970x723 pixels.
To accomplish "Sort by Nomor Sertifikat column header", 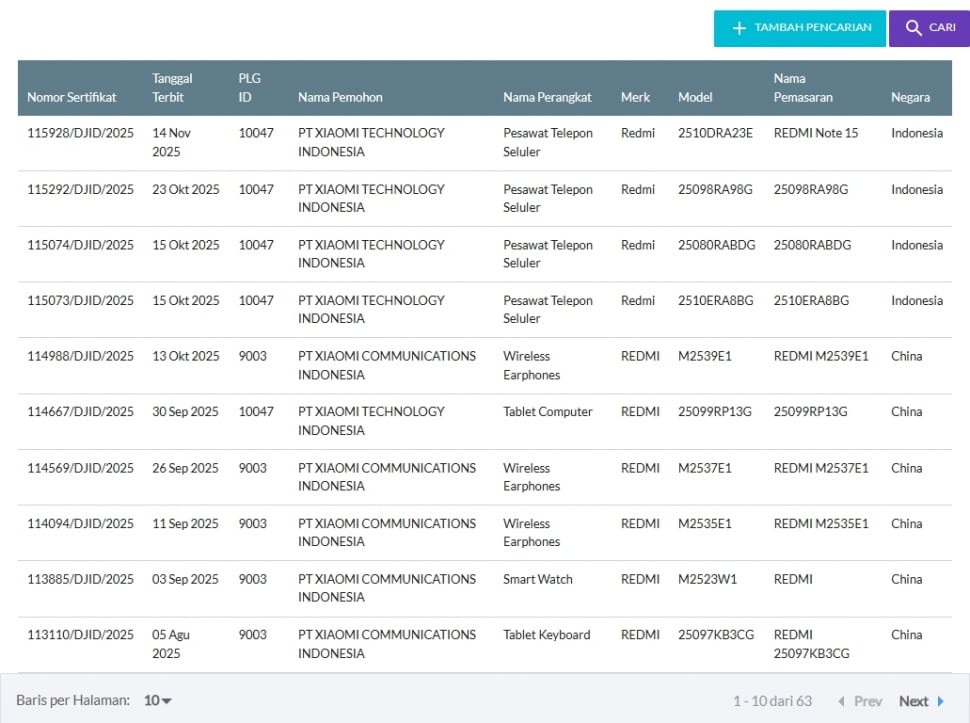I will click(x=72, y=97).
